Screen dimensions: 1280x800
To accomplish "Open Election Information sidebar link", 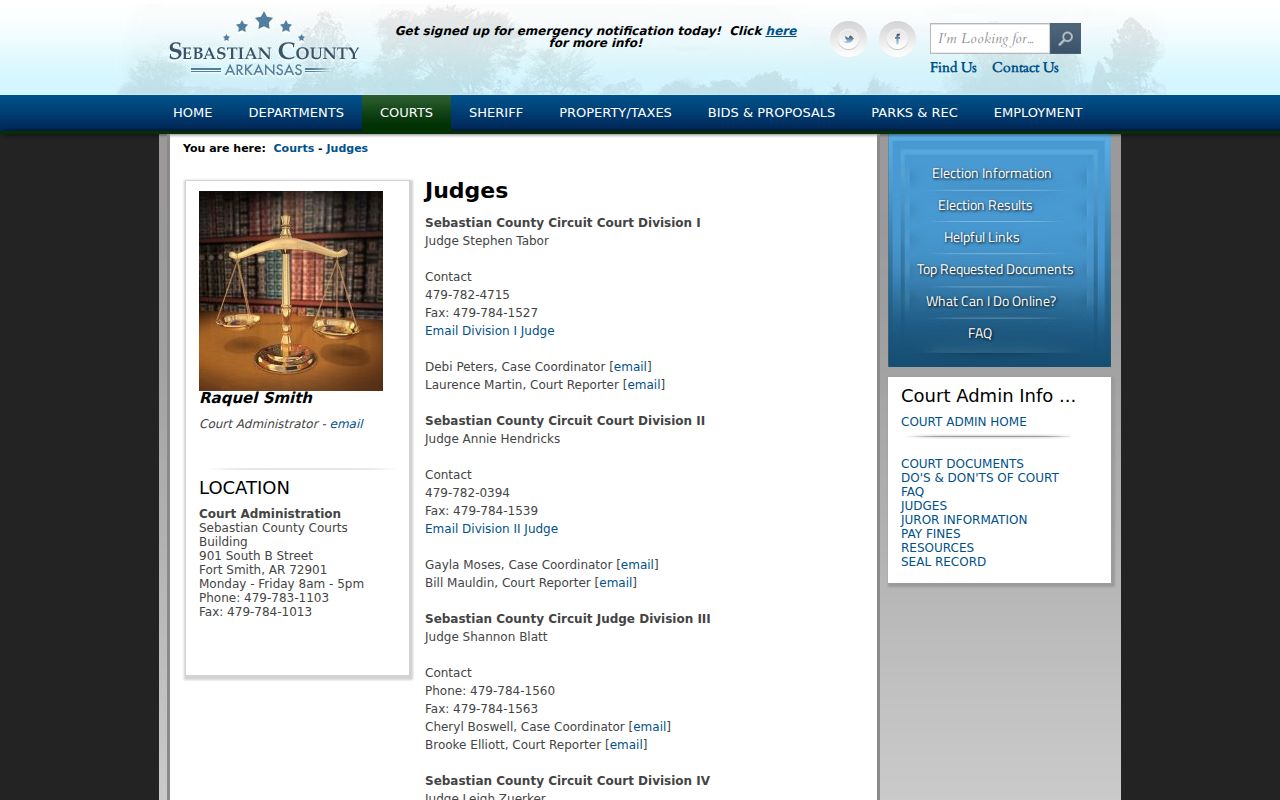I will click(x=992, y=174).
